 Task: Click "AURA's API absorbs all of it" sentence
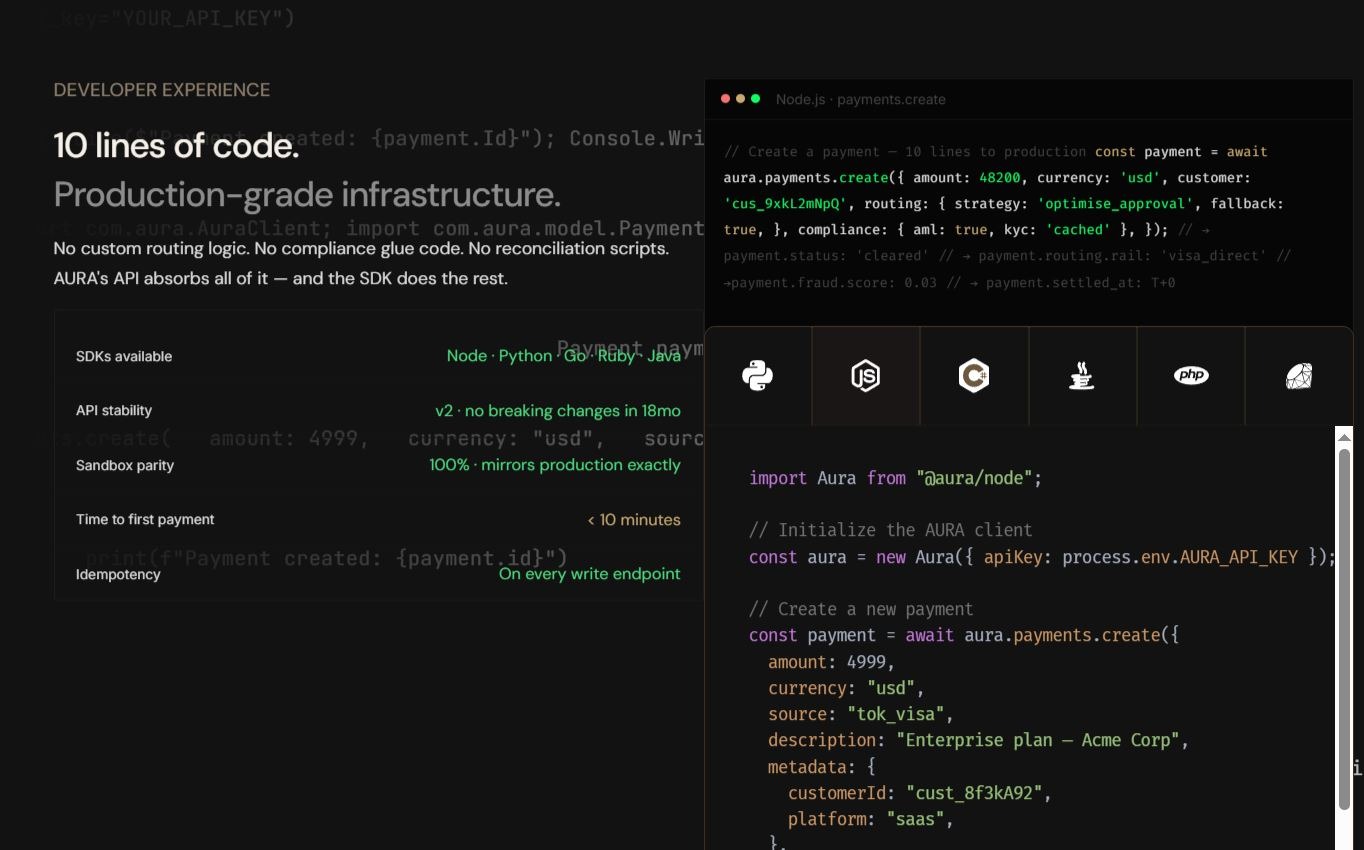click(x=281, y=278)
